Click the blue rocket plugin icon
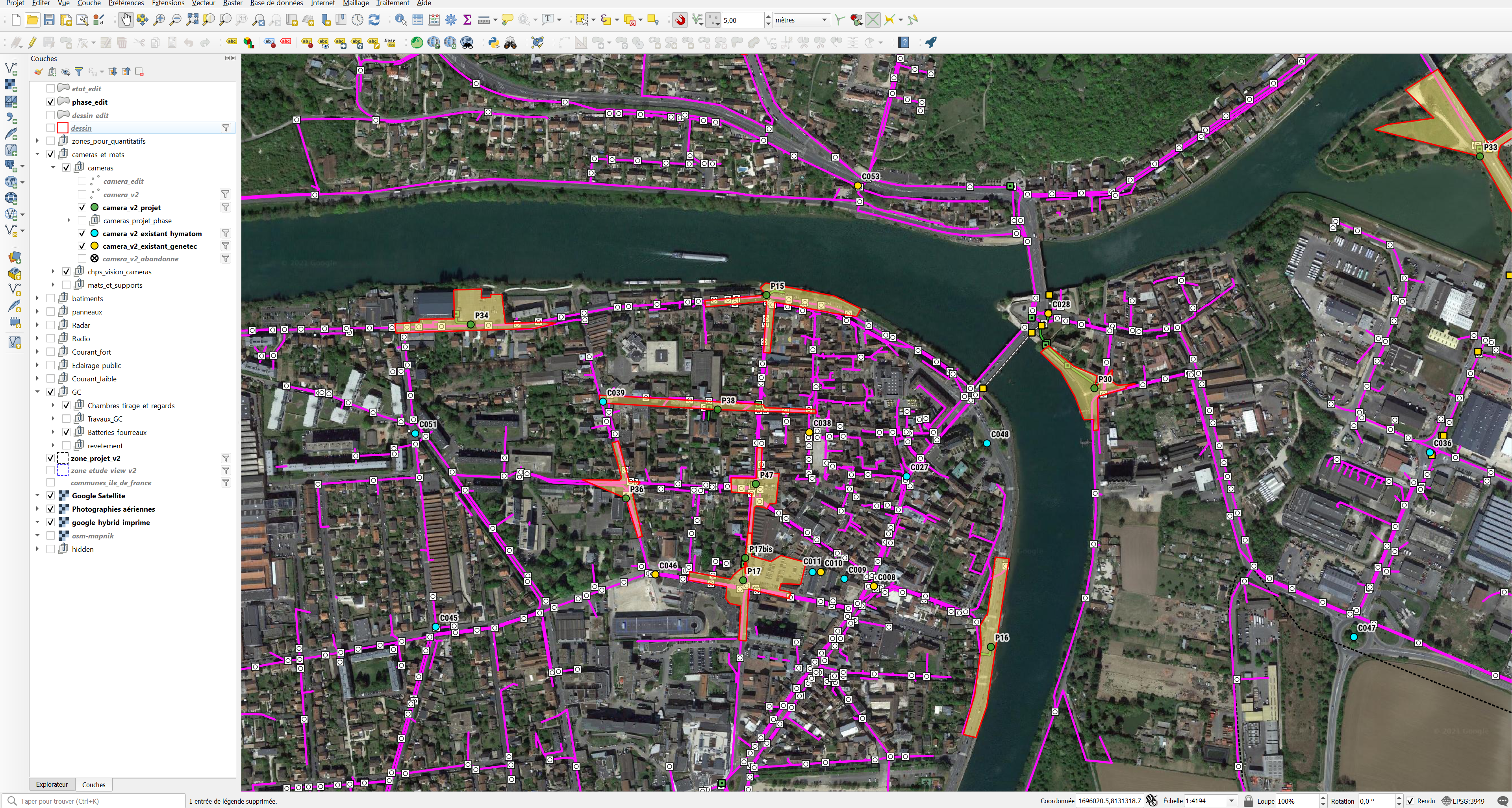The height and width of the screenshot is (808, 1512). coord(931,42)
